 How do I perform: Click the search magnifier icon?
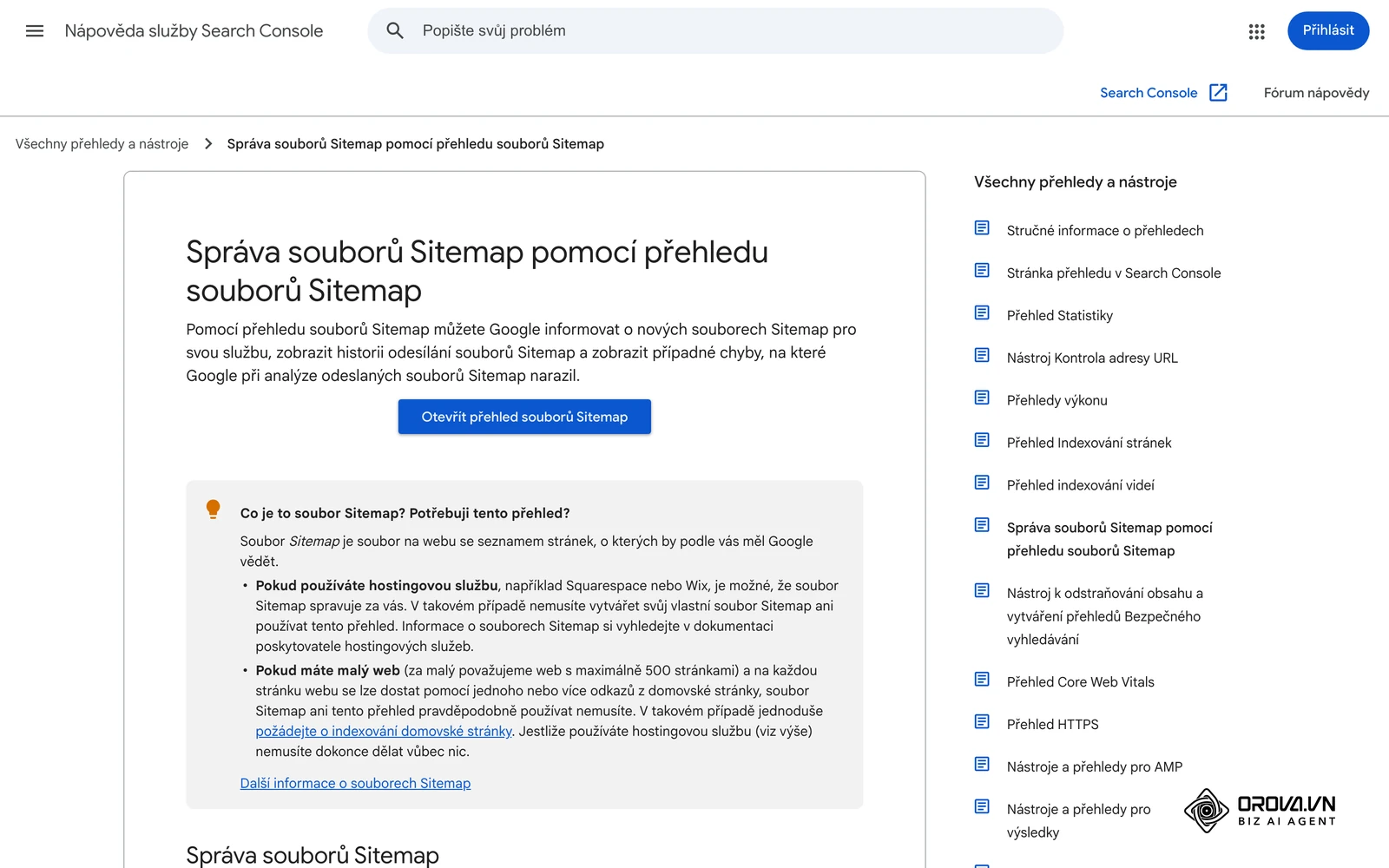click(395, 31)
